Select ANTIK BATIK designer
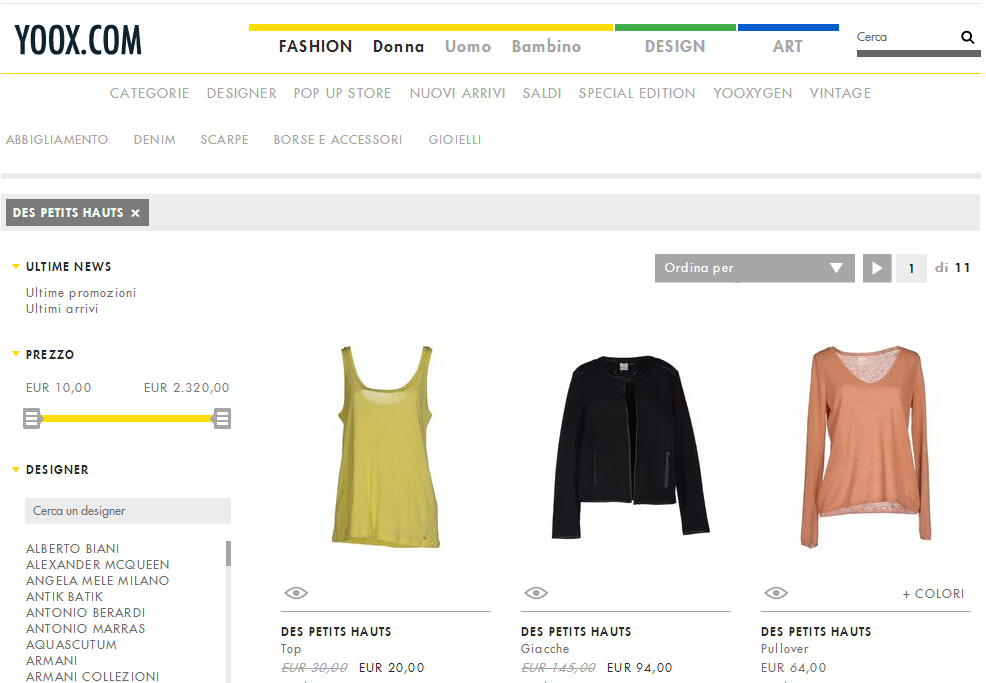This screenshot has height=683, width=986. [64, 597]
